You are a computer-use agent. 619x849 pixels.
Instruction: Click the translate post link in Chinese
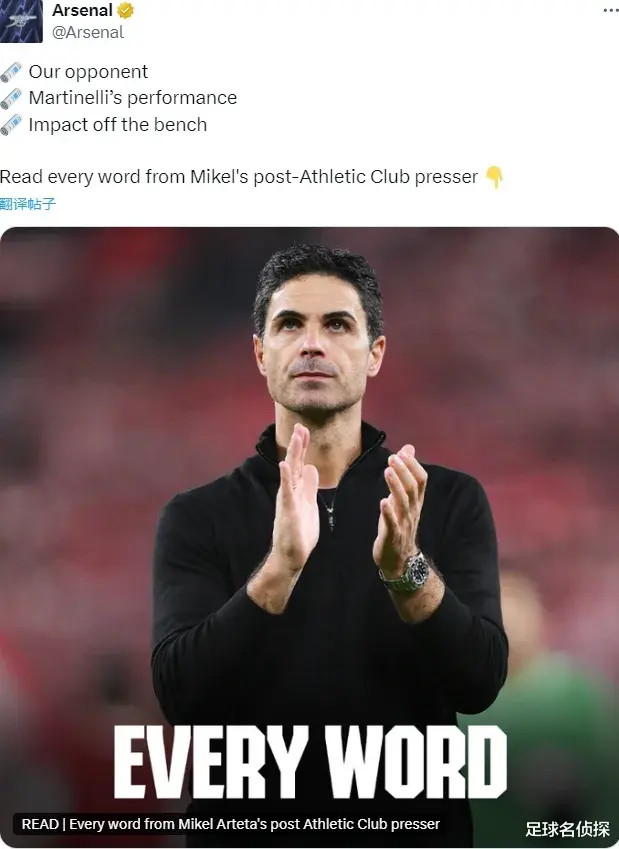28,204
